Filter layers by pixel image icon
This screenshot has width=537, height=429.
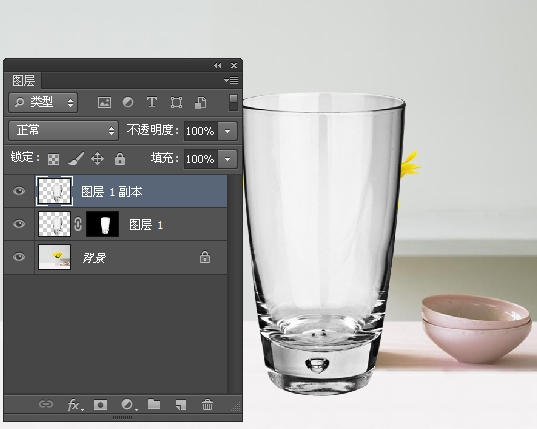click(x=104, y=102)
